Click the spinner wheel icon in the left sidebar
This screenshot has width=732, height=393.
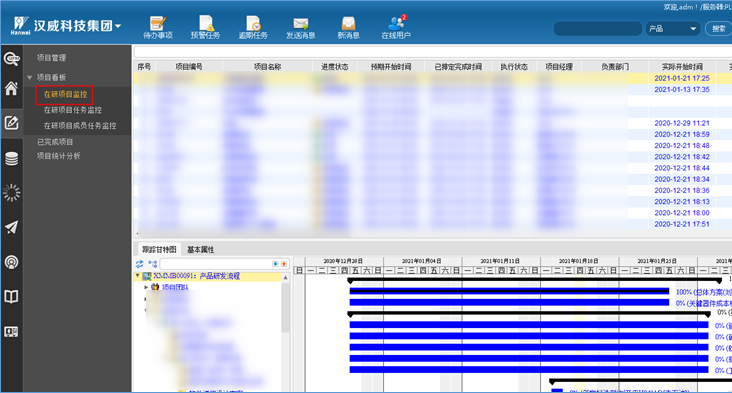(x=11, y=192)
